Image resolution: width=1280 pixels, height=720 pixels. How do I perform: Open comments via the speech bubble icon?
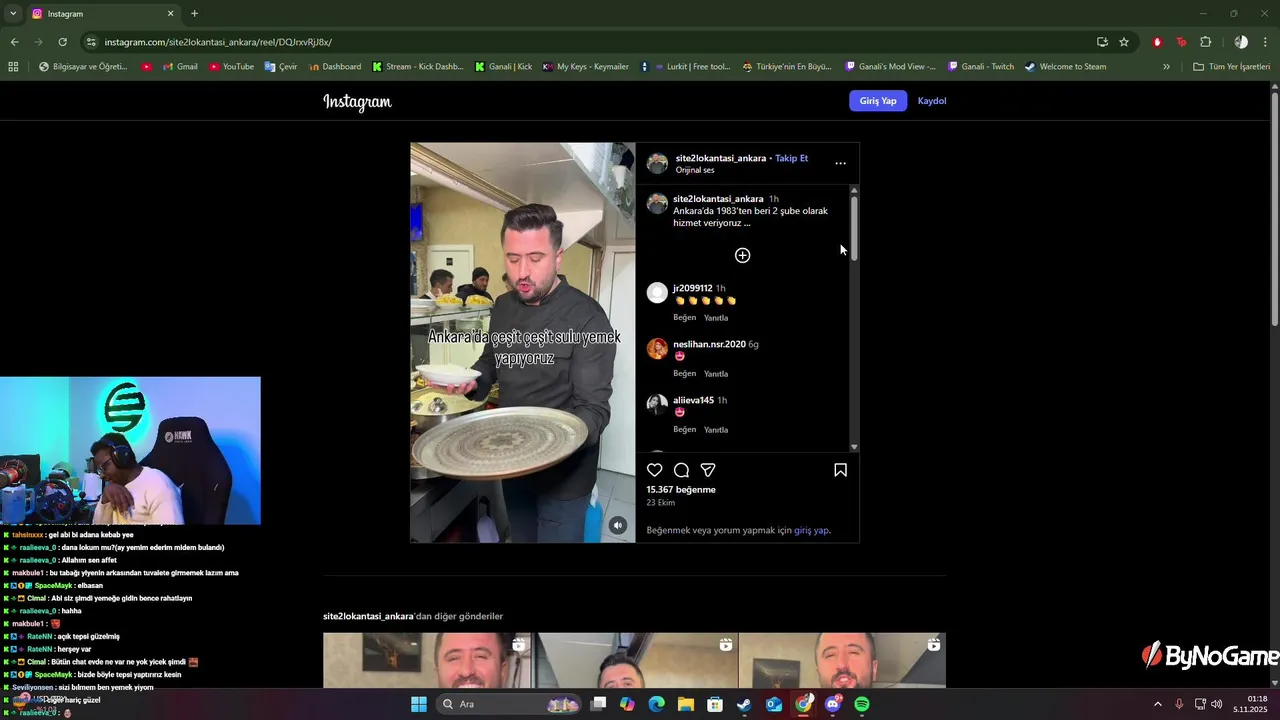[x=681, y=470]
